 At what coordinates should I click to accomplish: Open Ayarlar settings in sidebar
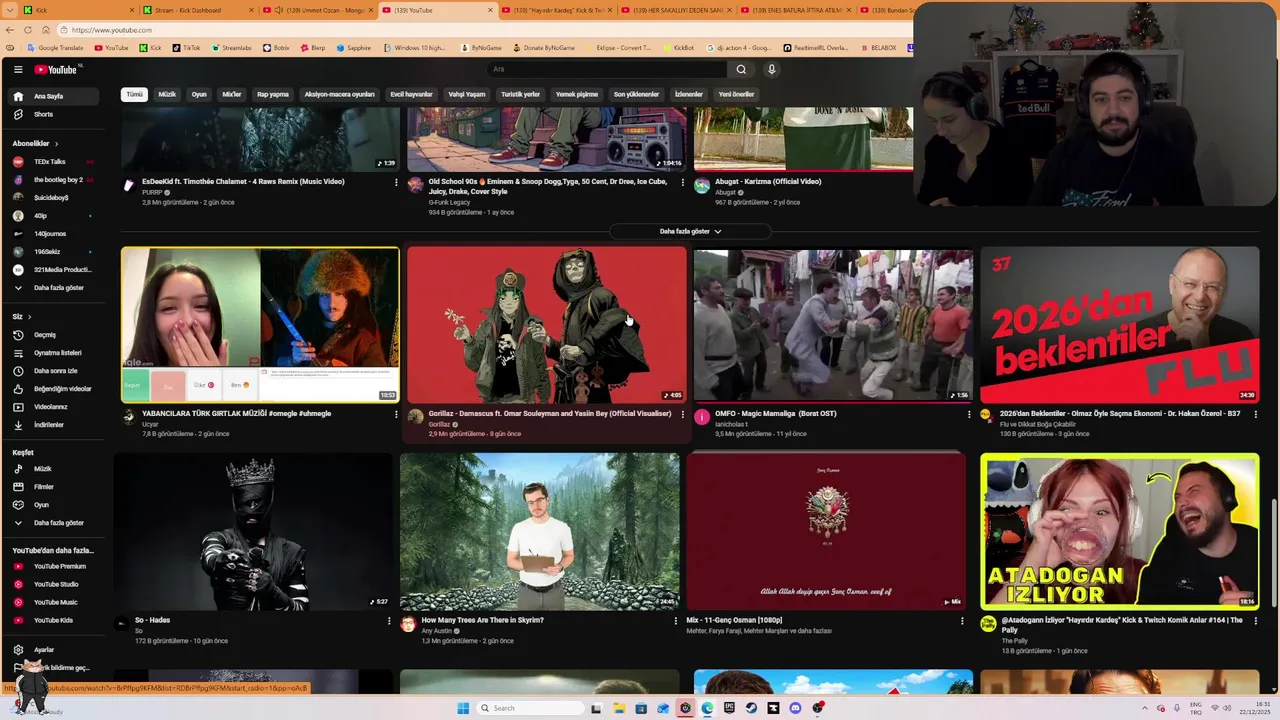(x=55, y=650)
